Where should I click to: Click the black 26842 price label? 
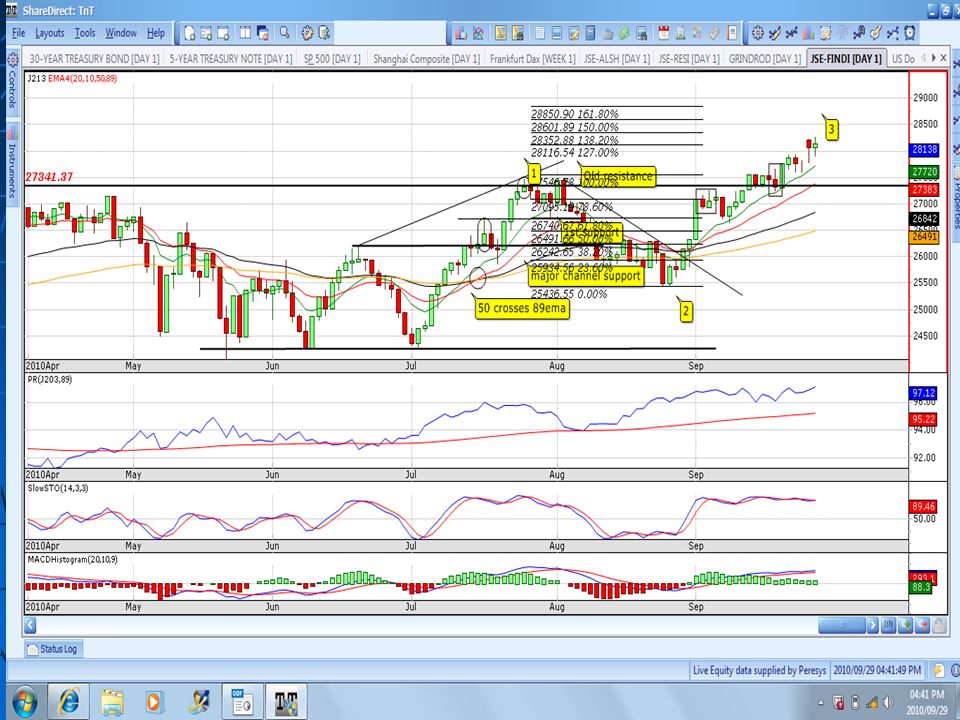click(x=924, y=219)
